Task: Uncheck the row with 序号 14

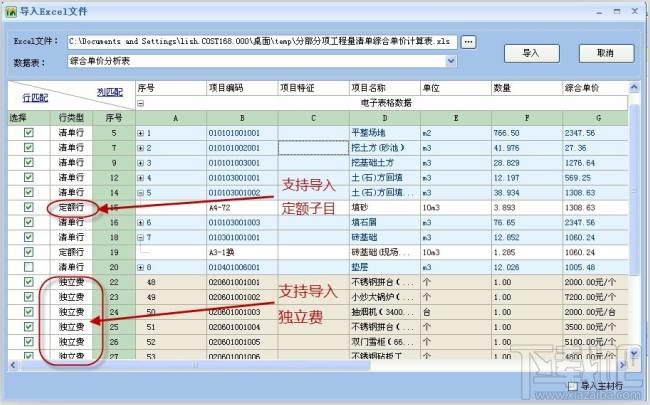Action: (x=29, y=192)
